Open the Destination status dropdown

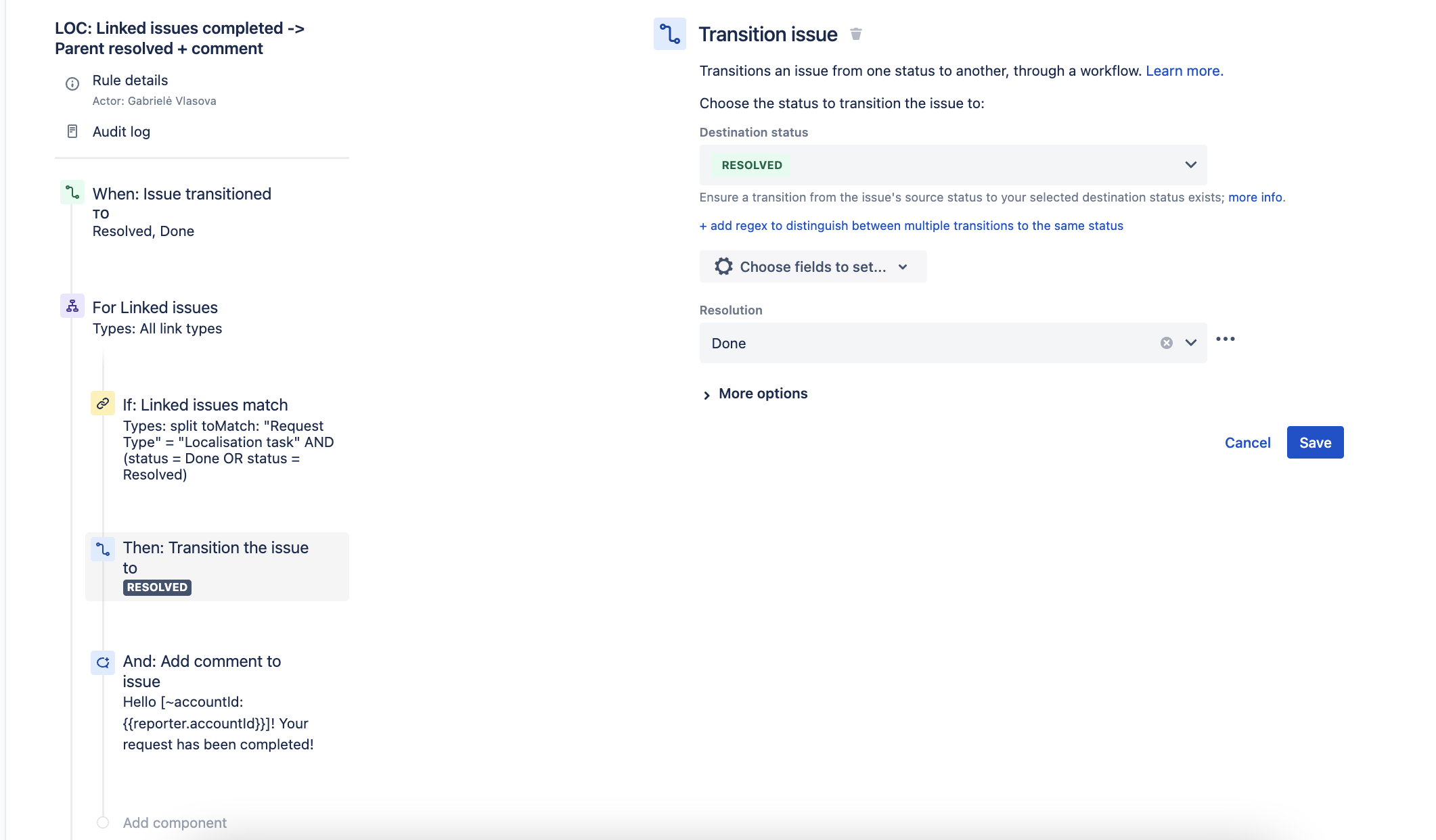pos(953,165)
